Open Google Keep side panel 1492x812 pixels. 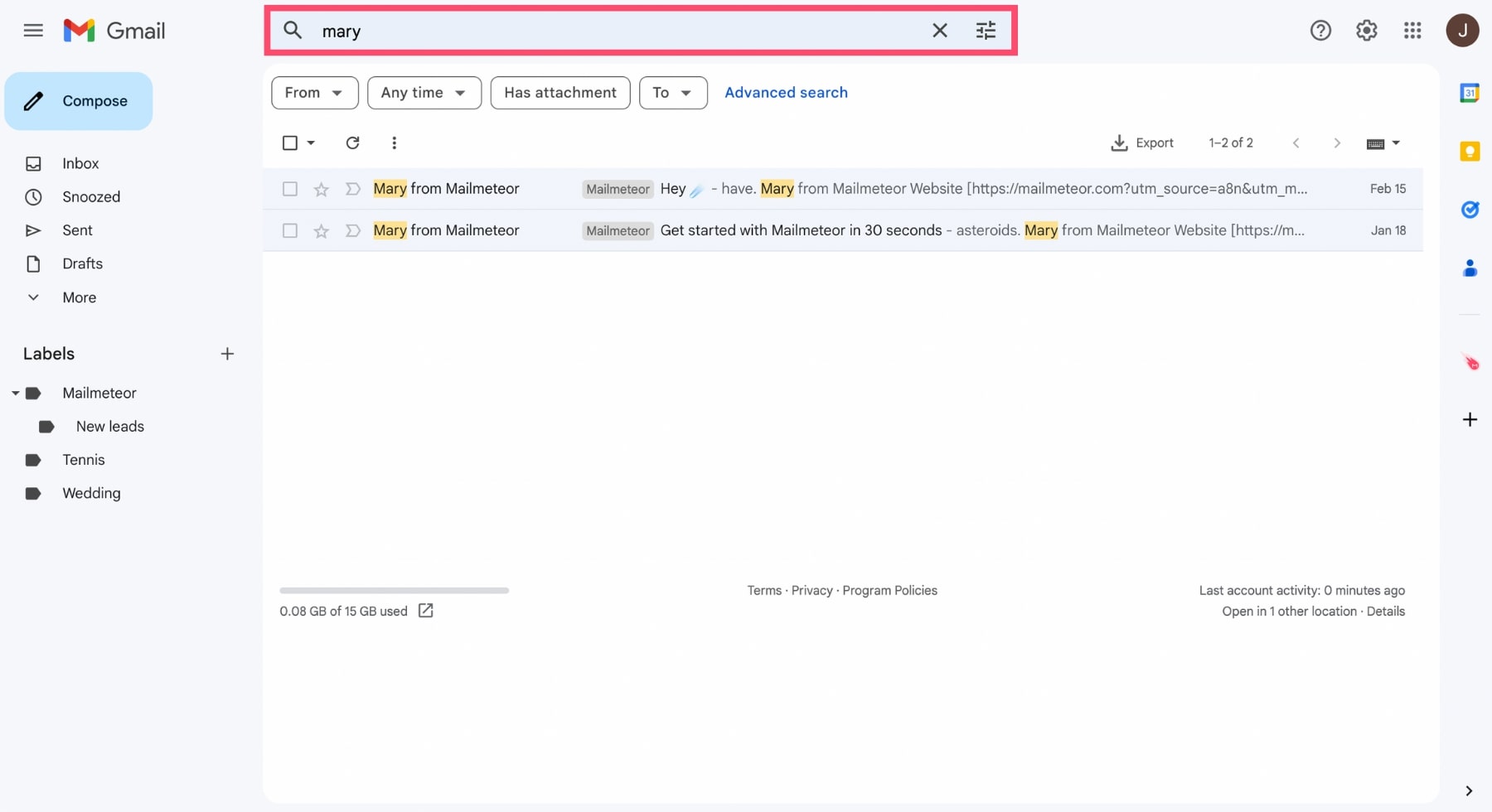click(1470, 151)
